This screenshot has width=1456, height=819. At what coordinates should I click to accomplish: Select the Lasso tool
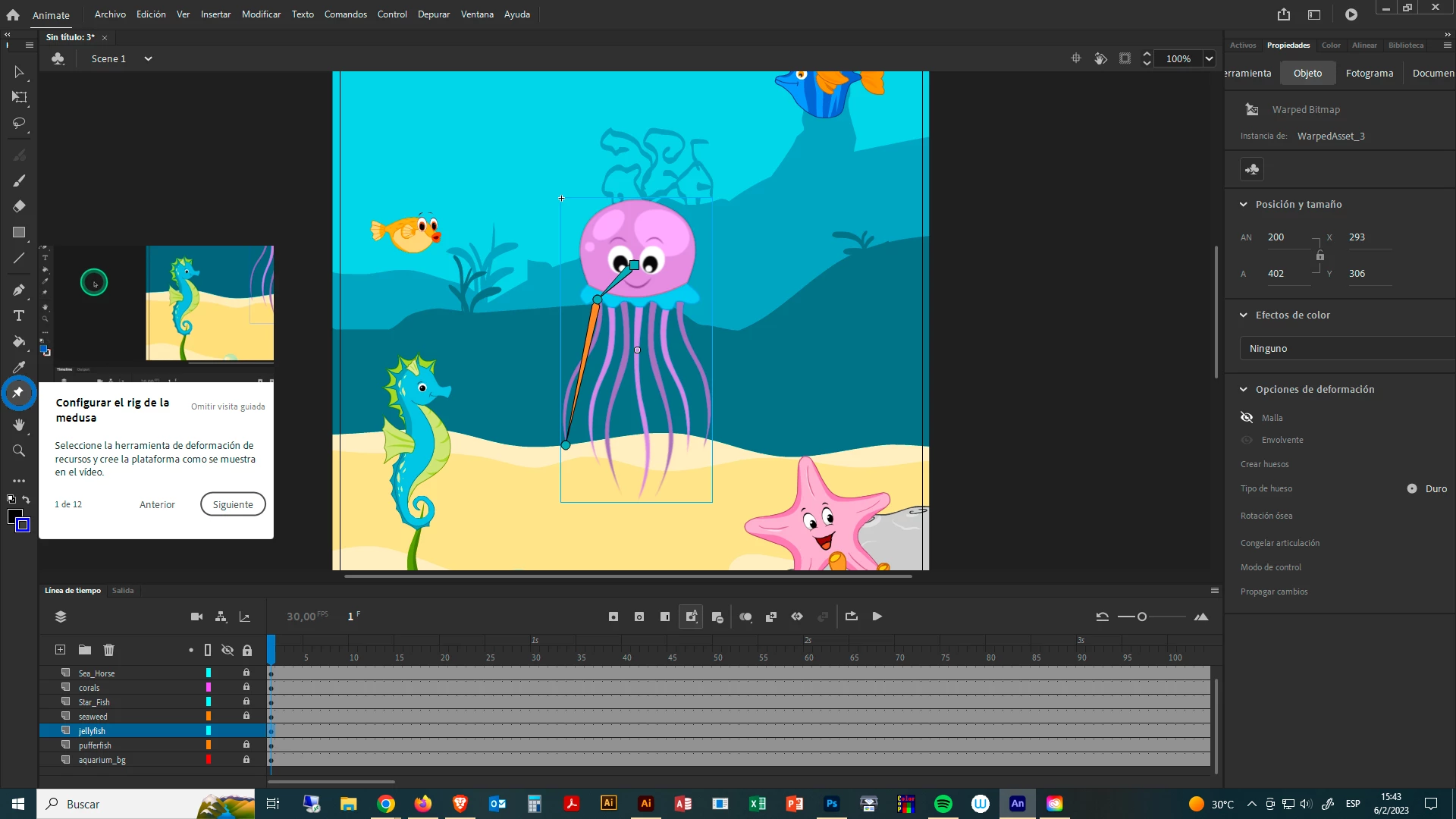19,123
